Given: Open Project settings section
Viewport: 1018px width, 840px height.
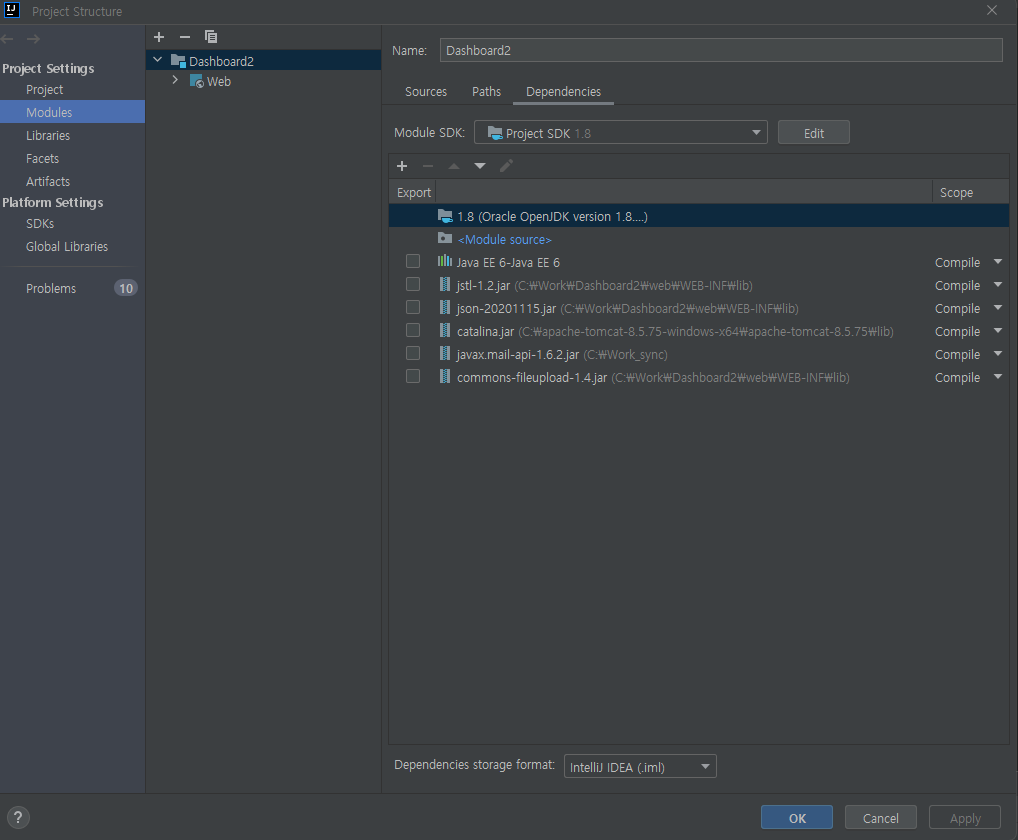Looking at the screenshot, I should 44,90.
